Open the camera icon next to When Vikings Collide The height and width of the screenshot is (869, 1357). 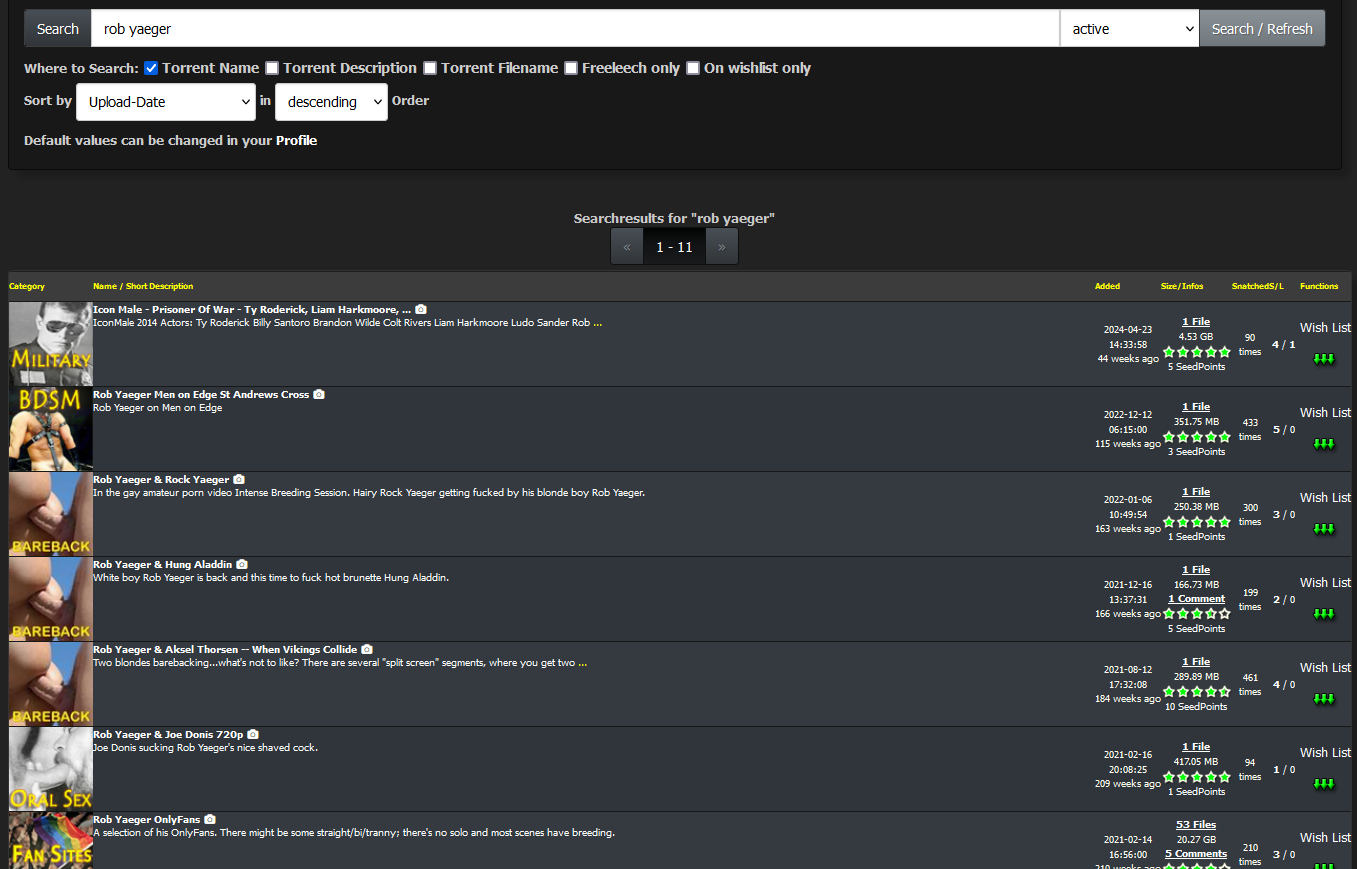point(367,650)
